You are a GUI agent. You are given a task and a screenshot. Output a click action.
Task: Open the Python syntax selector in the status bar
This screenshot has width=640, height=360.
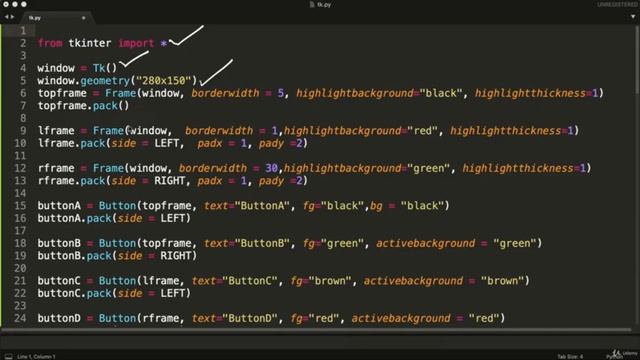pyautogui.click(x=613, y=357)
